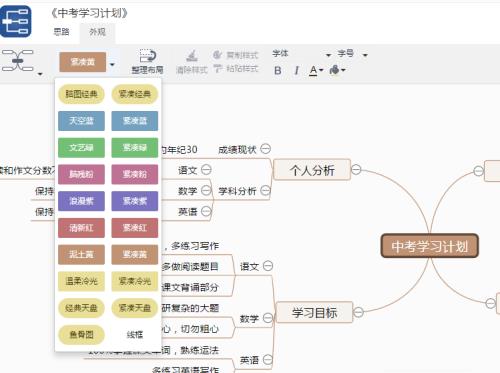Pick 紧凑黄 in the theme list
Image resolution: width=500 pixels, height=373 pixels.
pos(135,255)
